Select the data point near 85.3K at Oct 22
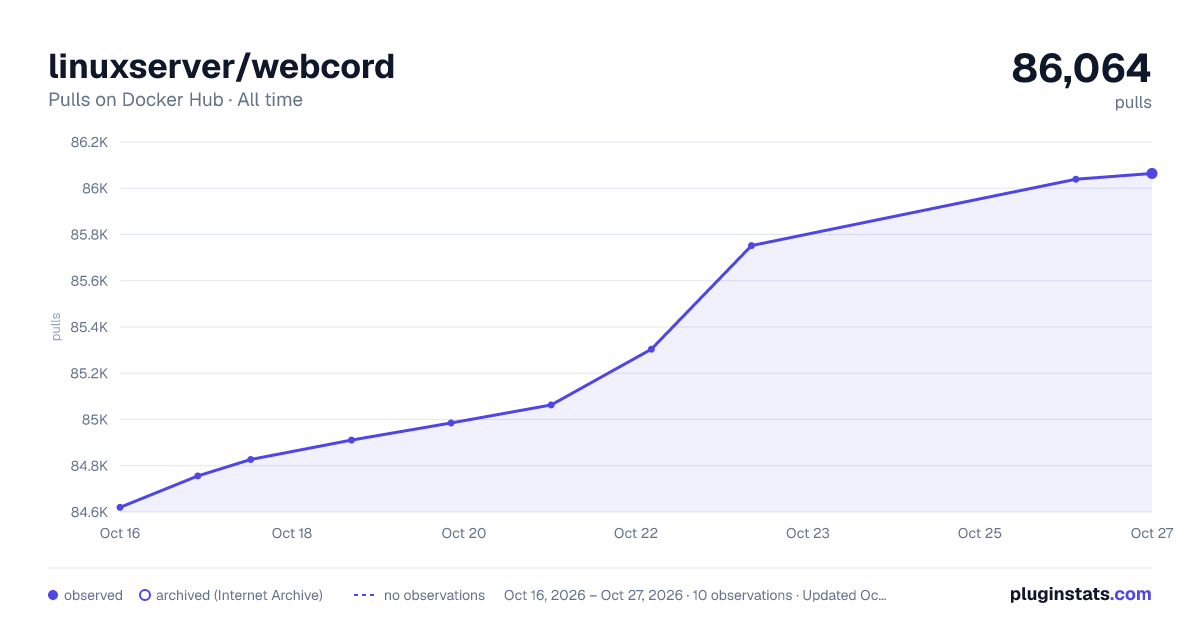This screenshot has width=1200, height=630. (651, 349)
